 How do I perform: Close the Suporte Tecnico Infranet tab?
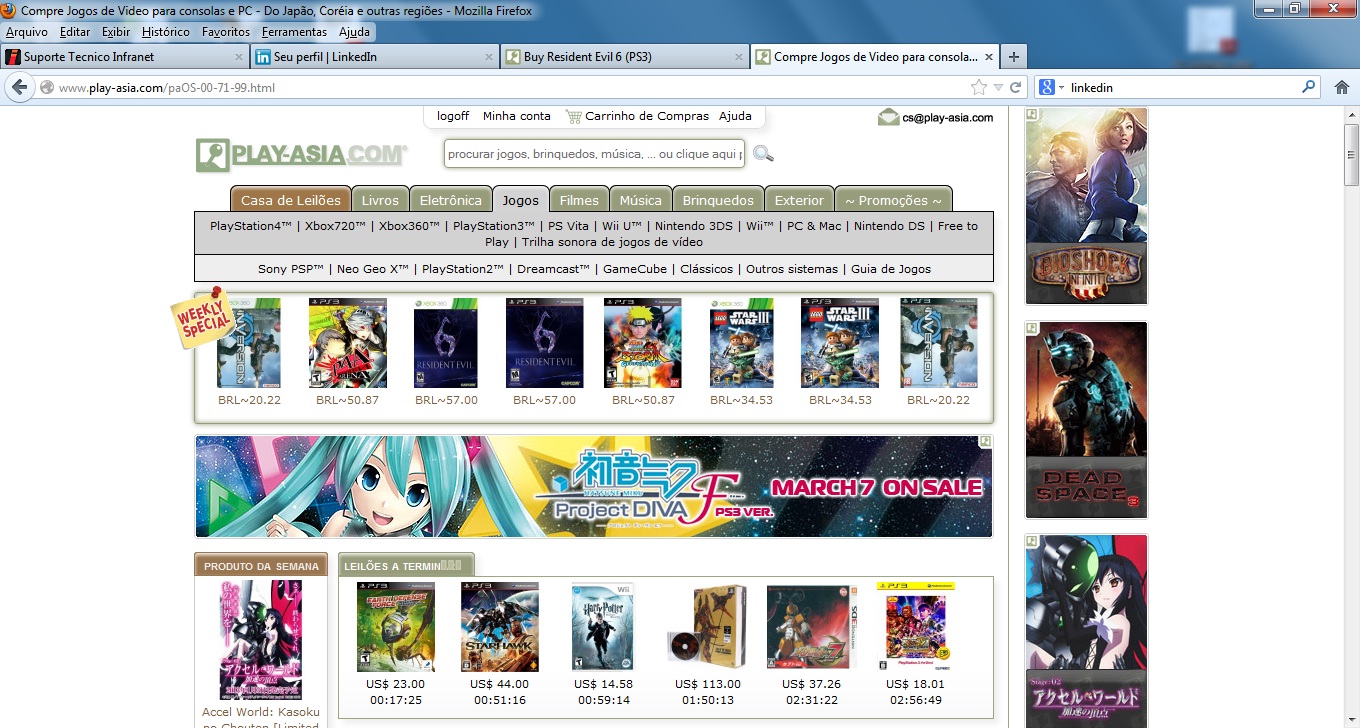pyautogui.click(x=238, y=57)
